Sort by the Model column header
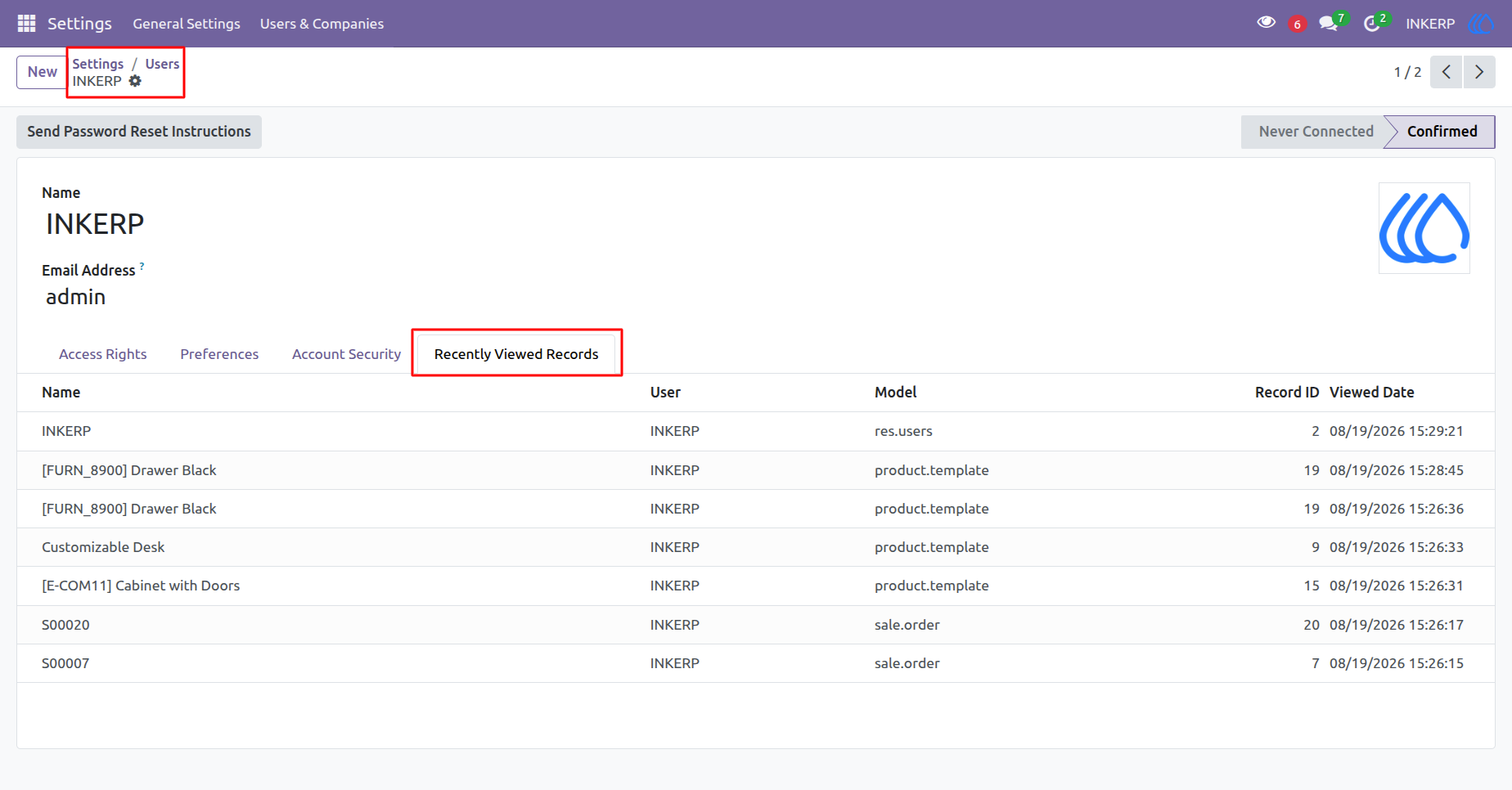 (x=895, y=393)
